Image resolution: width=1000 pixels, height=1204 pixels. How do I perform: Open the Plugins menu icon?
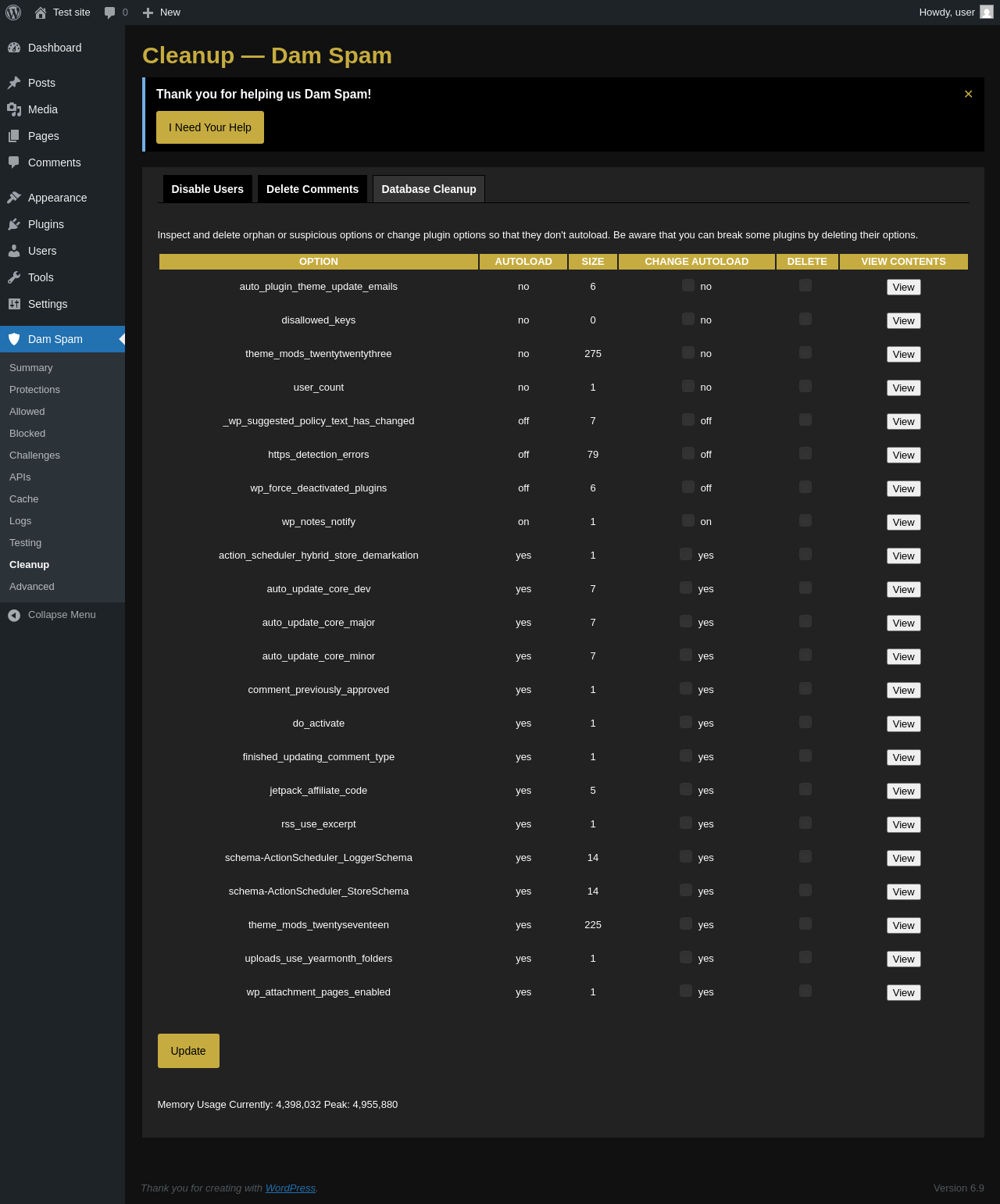14,224
